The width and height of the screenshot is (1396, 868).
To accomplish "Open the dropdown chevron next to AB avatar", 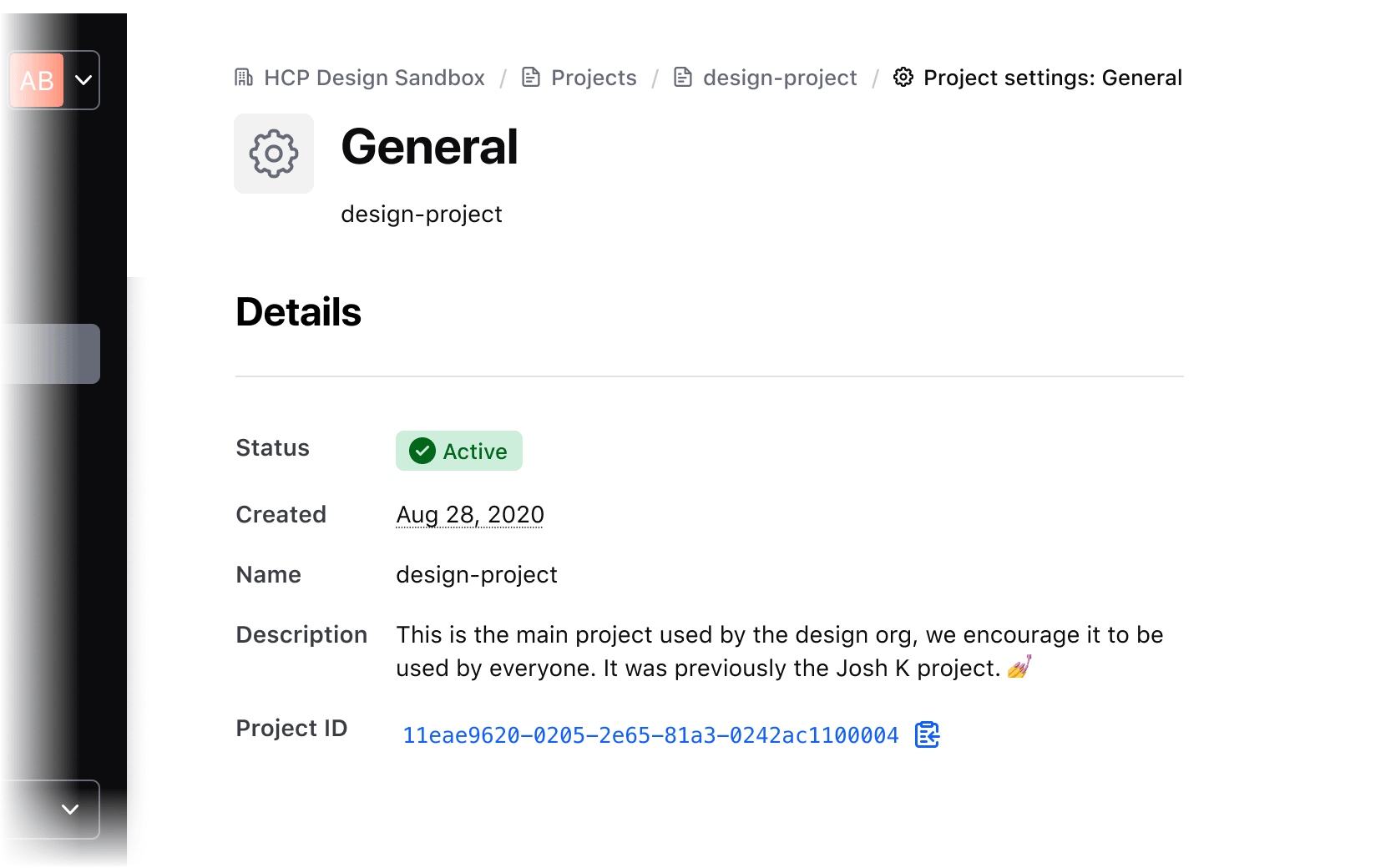I will 82,80.
